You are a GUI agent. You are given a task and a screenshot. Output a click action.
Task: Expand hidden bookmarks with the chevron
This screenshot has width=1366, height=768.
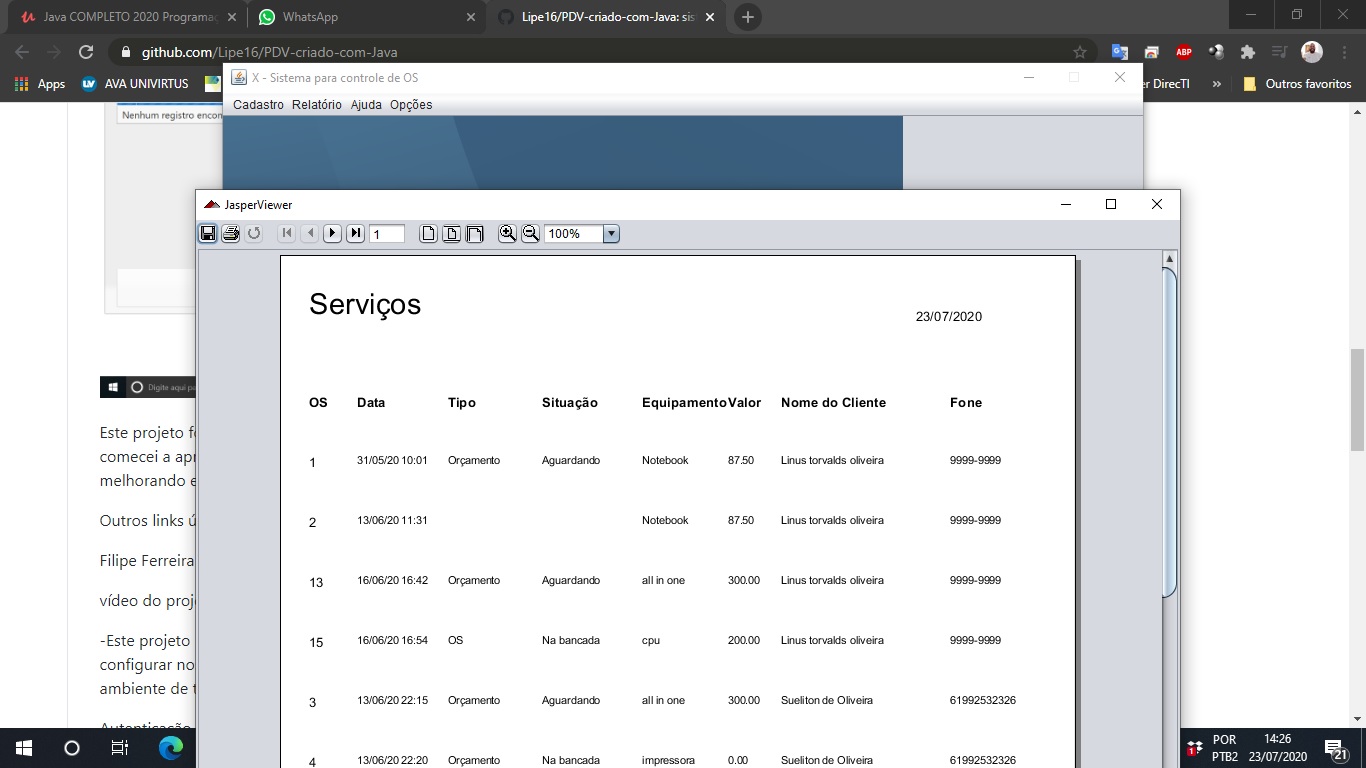(x=1216, y=84)
